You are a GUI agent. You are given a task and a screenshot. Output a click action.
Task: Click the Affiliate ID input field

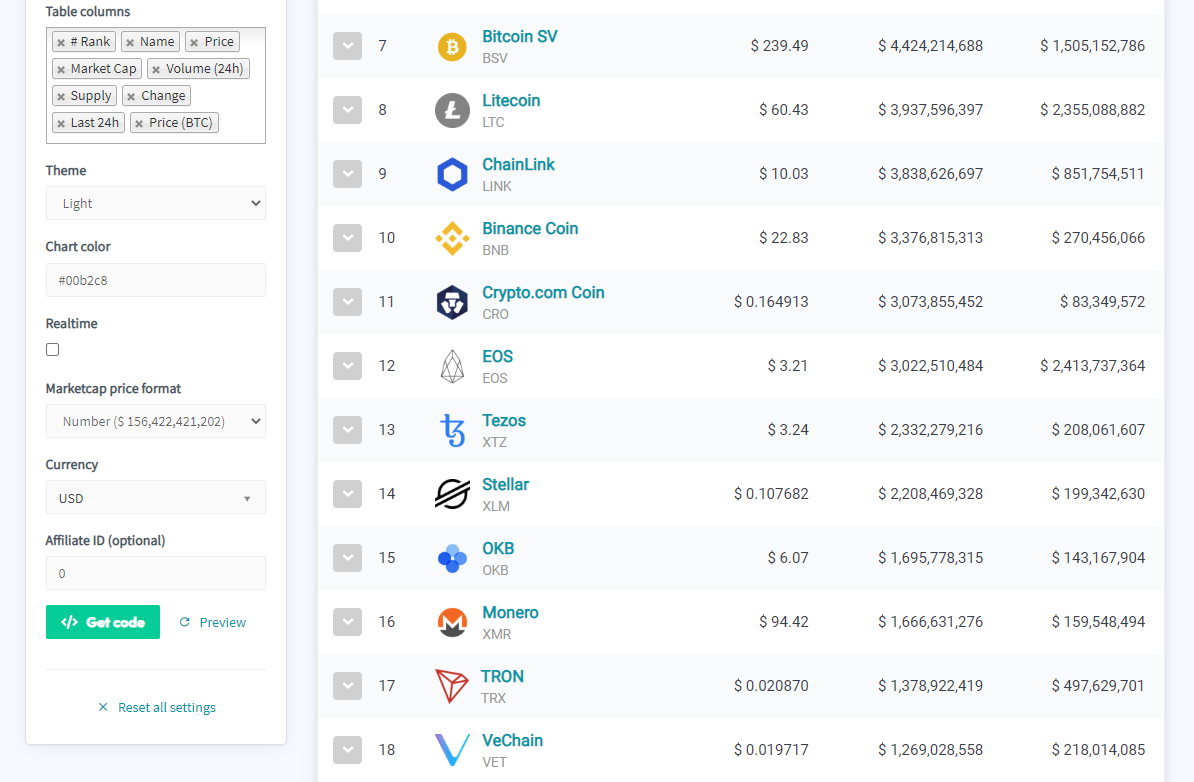click(155, 573)
